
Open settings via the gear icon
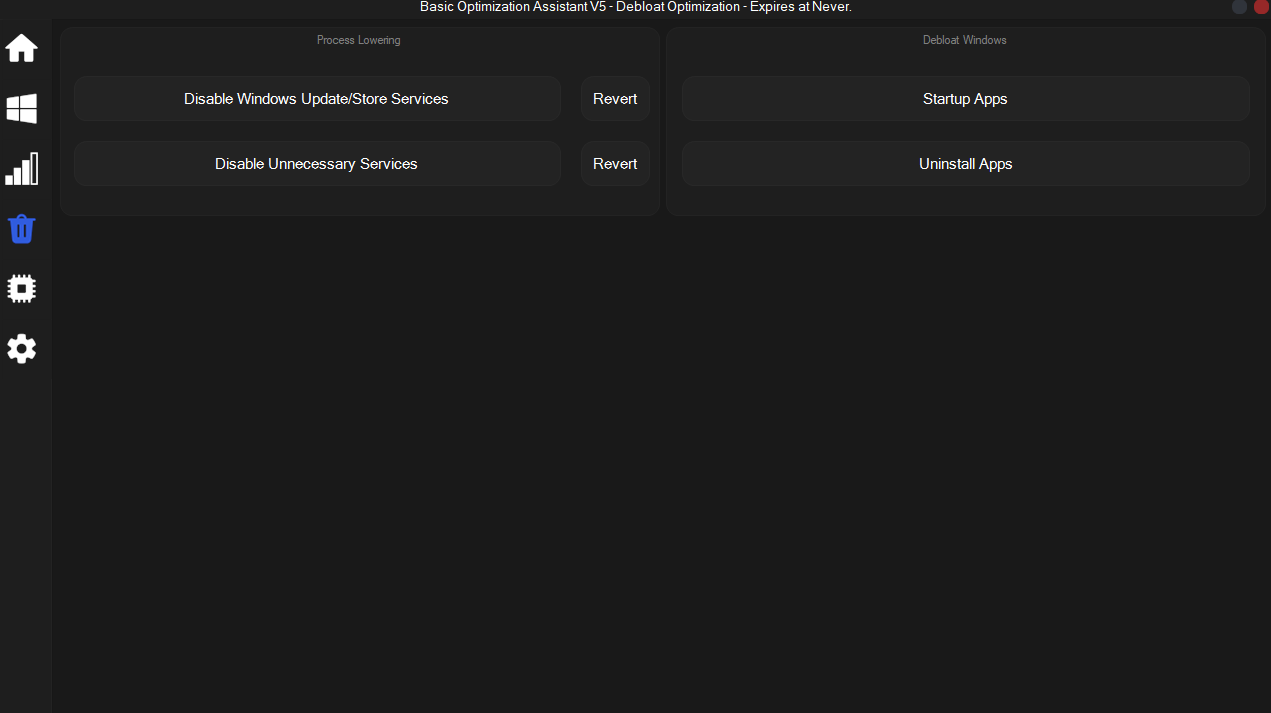point(22,349)
